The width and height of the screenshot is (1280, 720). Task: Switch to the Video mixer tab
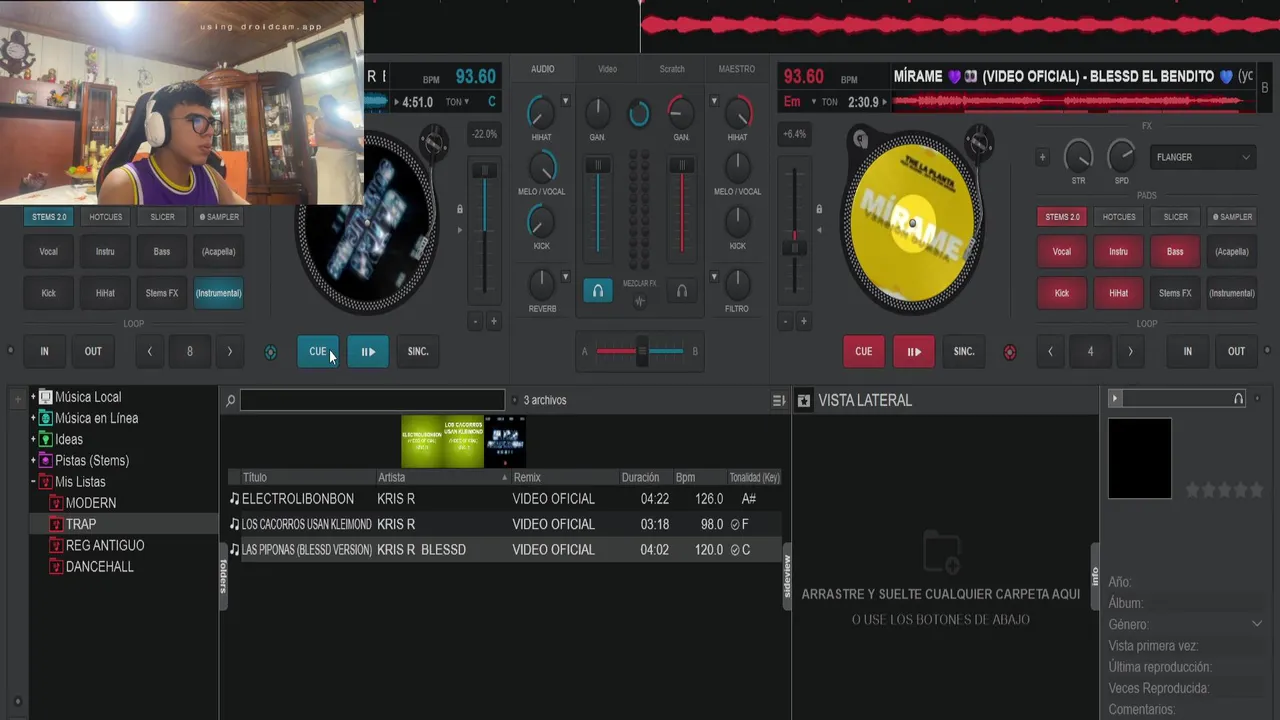[x=607, y=69]
